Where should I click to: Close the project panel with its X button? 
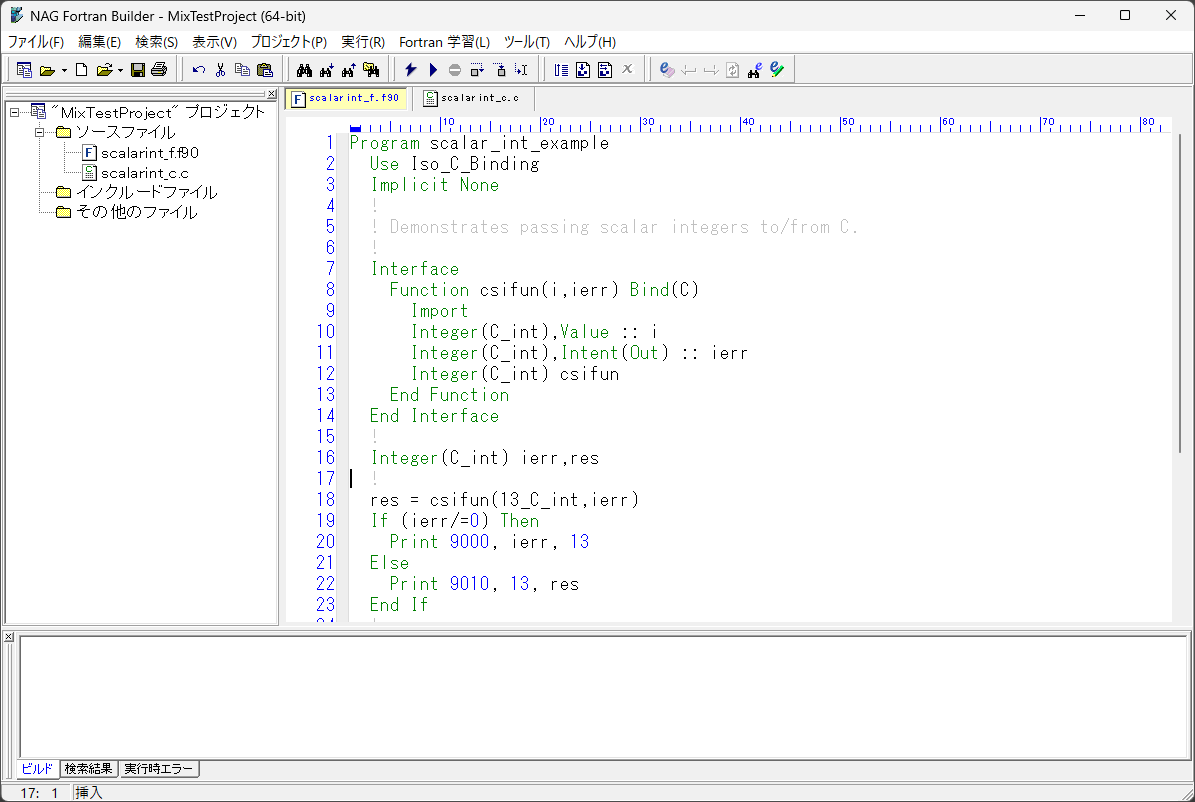click(x=271, y=94)
